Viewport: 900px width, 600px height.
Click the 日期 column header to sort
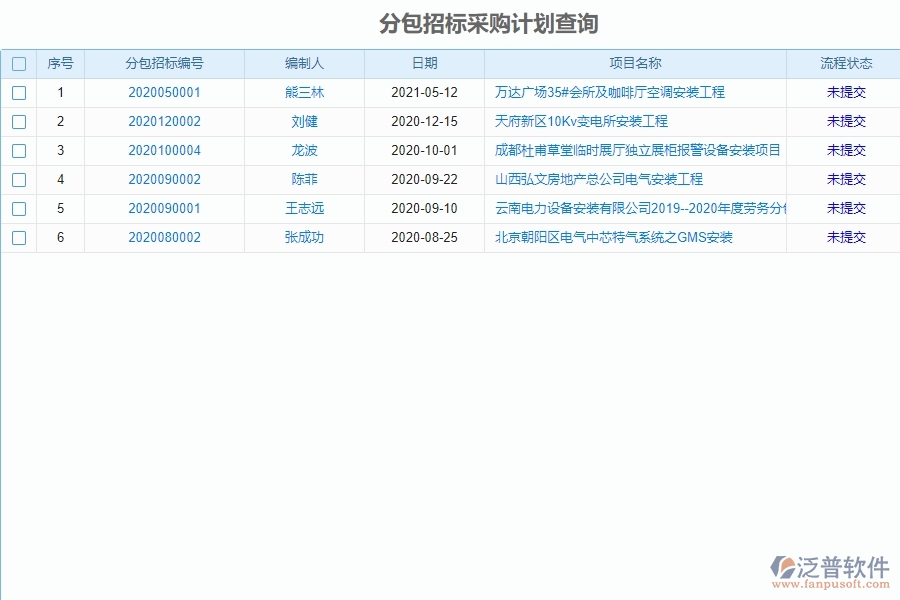click(x=422, y=62)
